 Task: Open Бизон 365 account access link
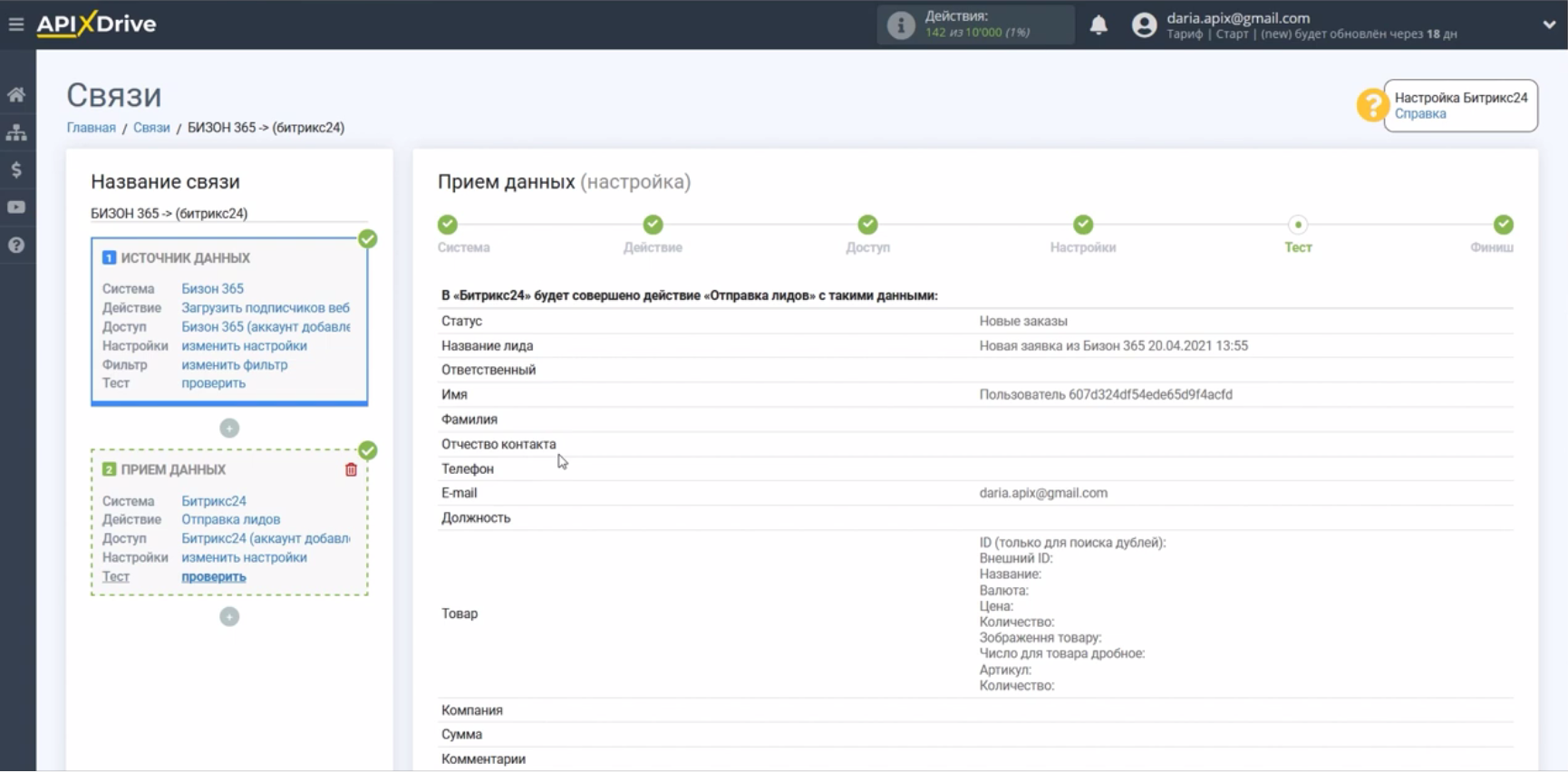pos(266,327)
